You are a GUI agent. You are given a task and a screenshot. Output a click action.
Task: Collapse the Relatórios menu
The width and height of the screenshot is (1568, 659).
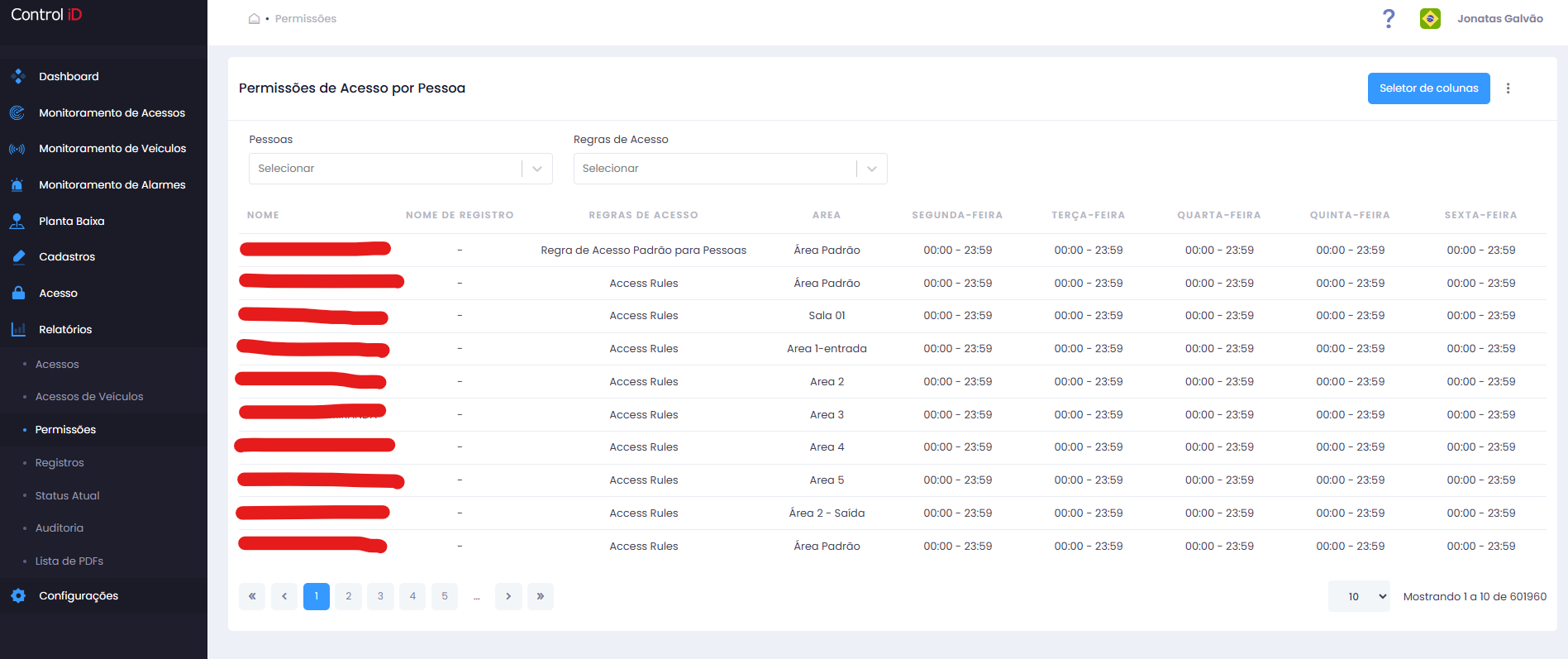[65, 329]
